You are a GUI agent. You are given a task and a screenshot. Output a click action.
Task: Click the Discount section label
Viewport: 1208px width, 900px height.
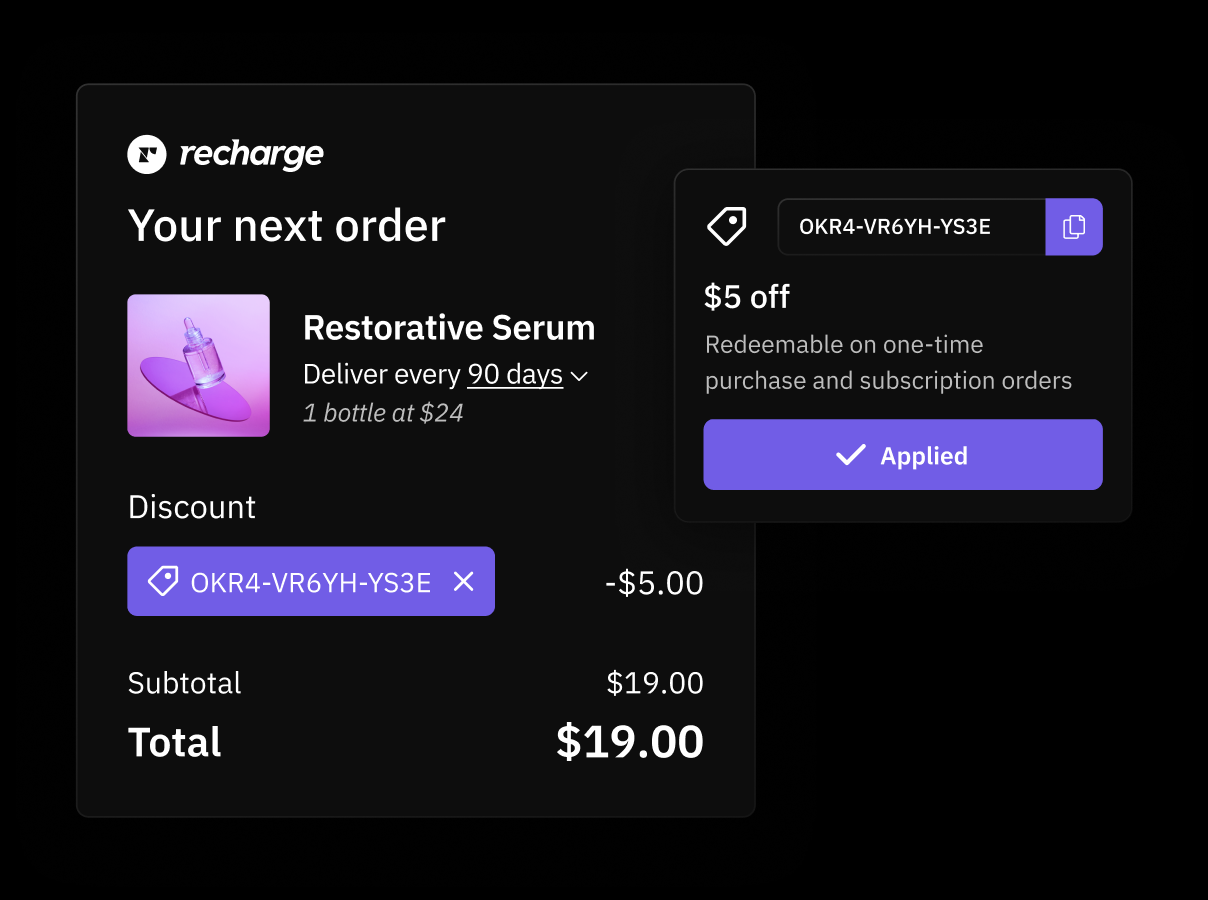[x=192, y=507]
